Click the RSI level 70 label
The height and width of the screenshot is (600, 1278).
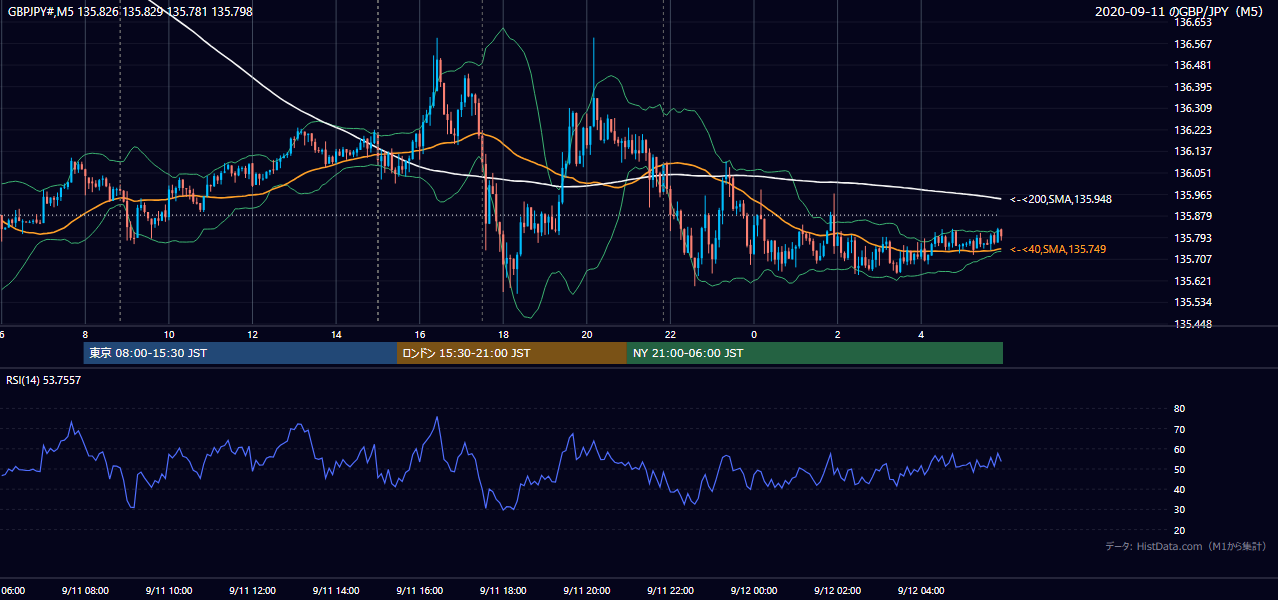pyautogui.click(x=1179, y=429)
